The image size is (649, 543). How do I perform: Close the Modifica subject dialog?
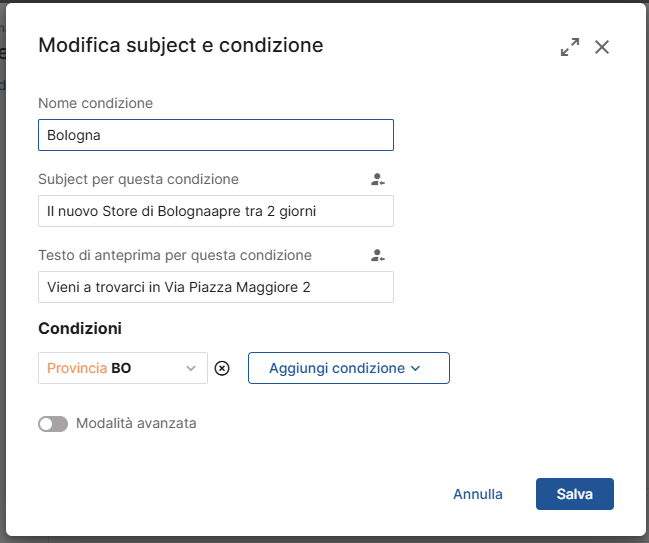click(x=602, y=47)
